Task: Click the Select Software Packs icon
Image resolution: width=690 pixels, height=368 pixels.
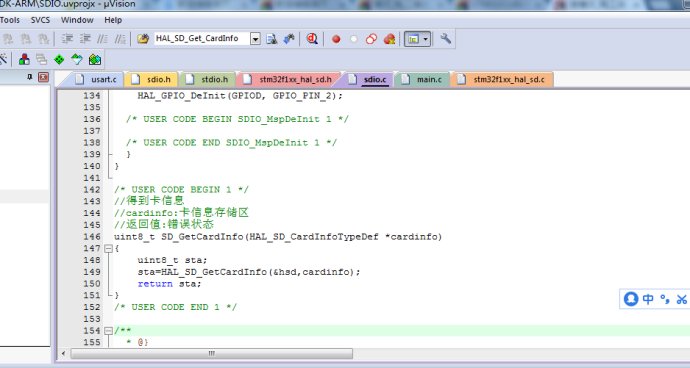Action: tap(77, 59)
